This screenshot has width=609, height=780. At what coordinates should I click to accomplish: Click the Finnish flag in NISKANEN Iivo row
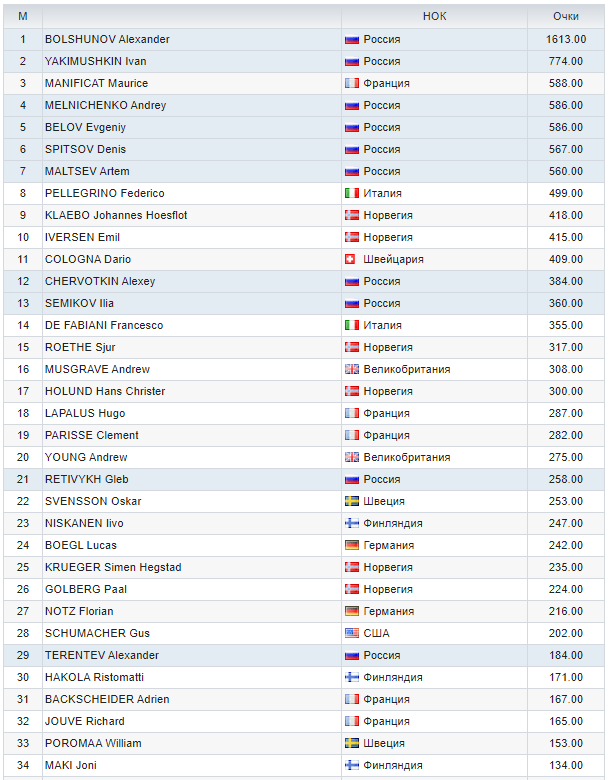(351, 523)
